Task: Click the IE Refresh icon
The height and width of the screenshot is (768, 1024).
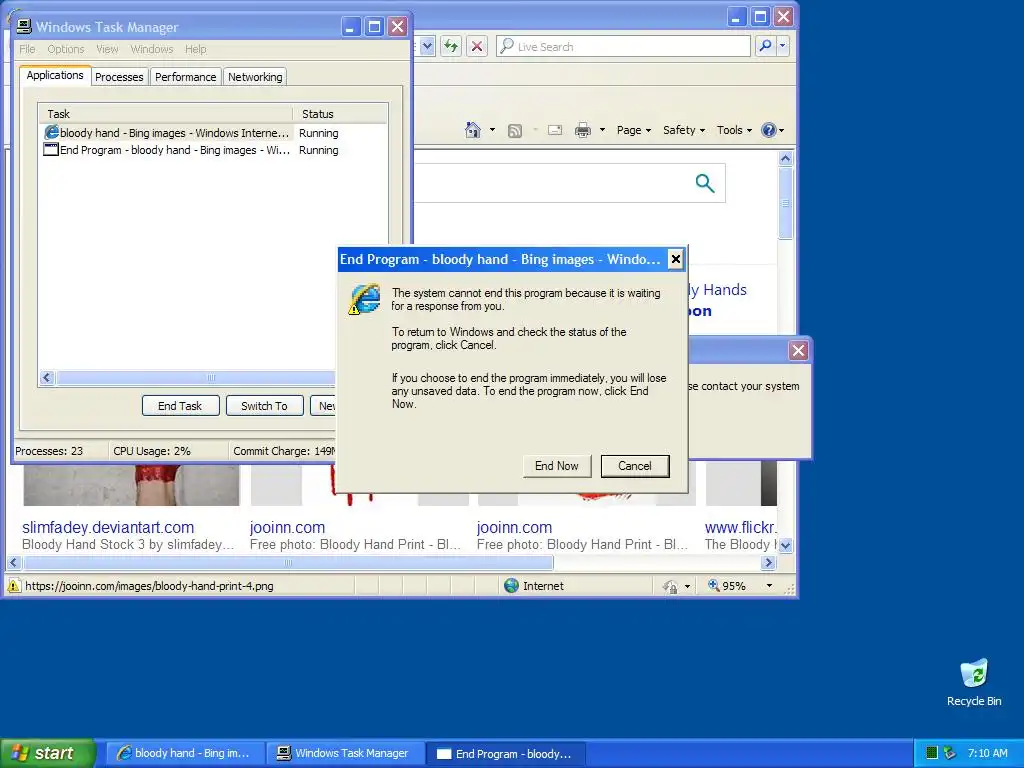Action: [451, 46]
